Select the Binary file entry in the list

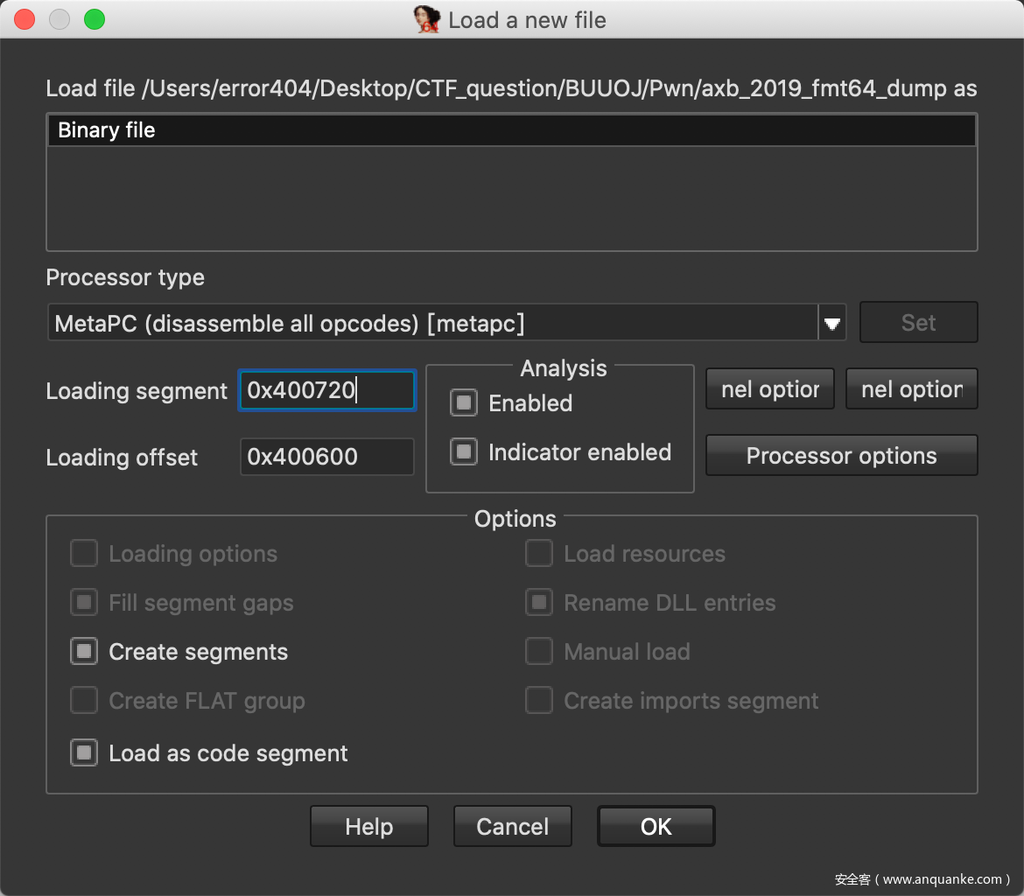(510, 130)
